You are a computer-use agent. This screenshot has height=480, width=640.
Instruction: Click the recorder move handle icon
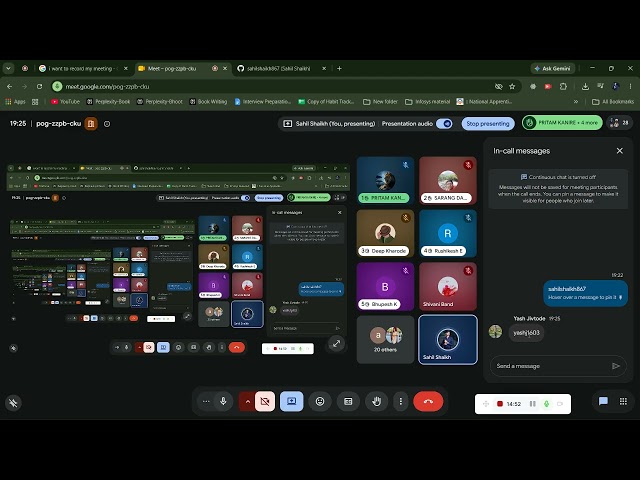coord(486,404)
